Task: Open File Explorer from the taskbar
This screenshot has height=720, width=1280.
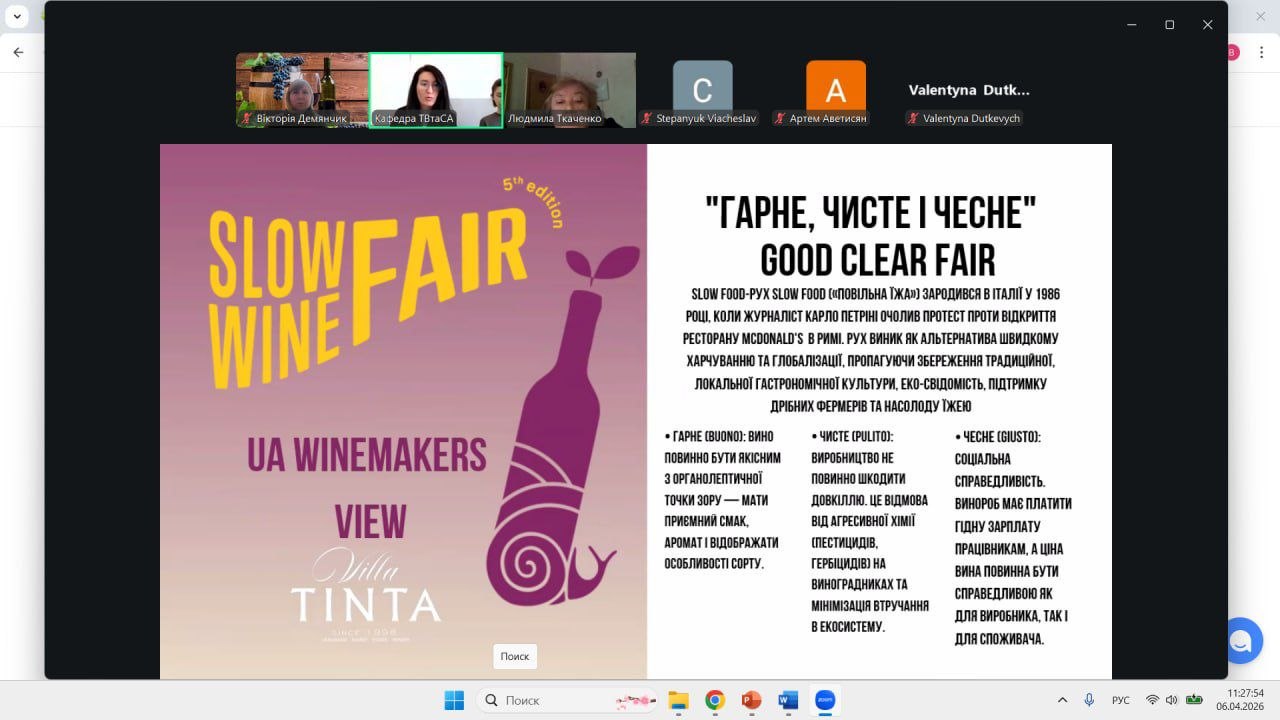Action: 678,700
